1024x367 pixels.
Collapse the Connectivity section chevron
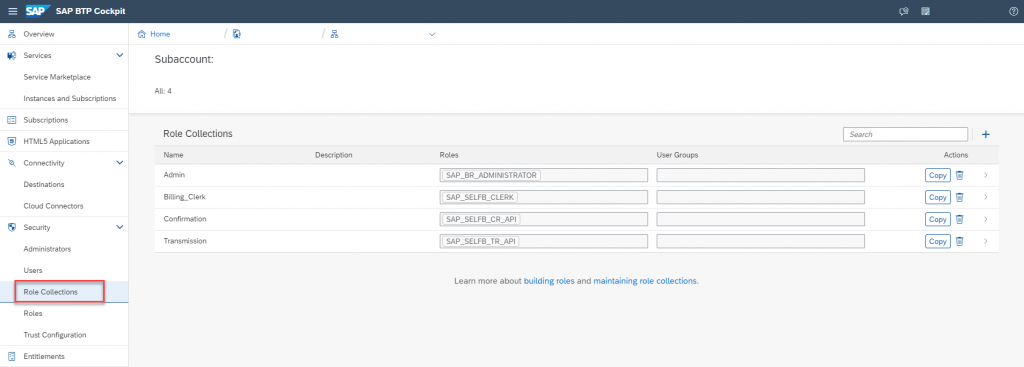pyautogui.click(x=120, y=163)
